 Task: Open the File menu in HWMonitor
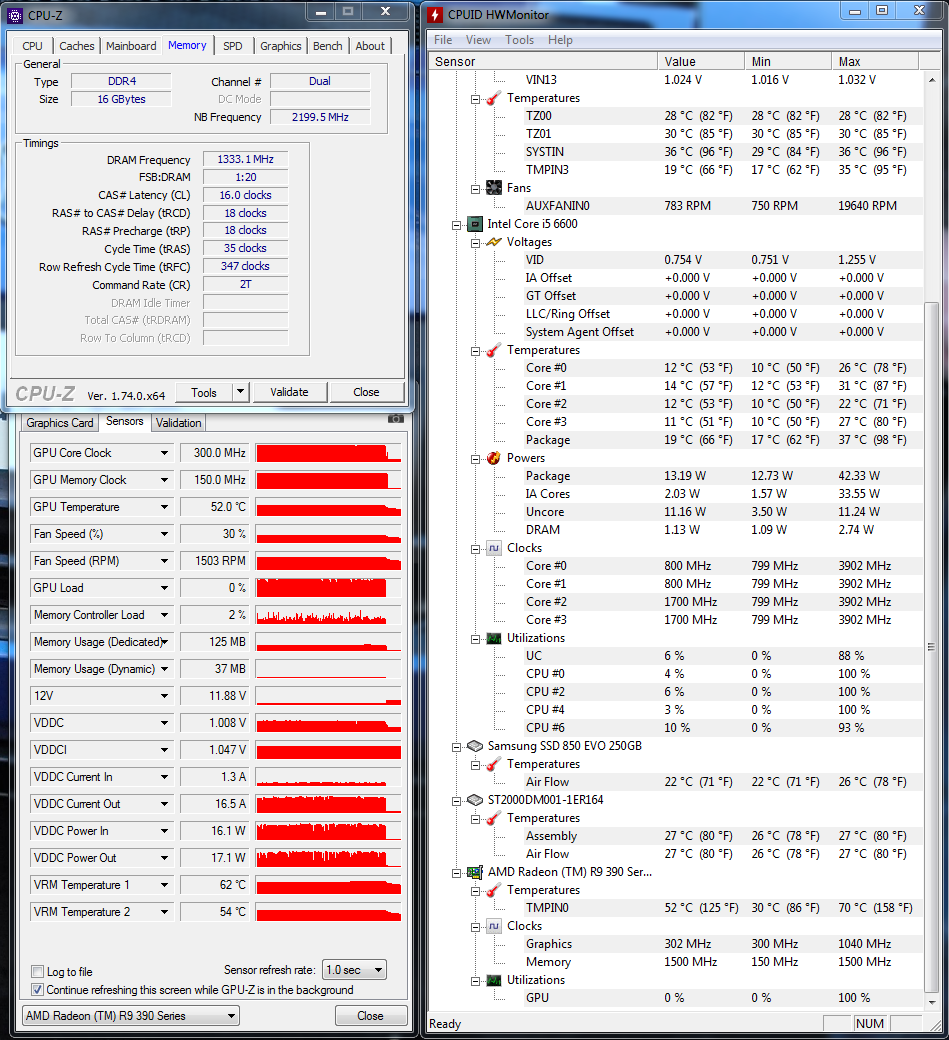click(x=443, y=40)
